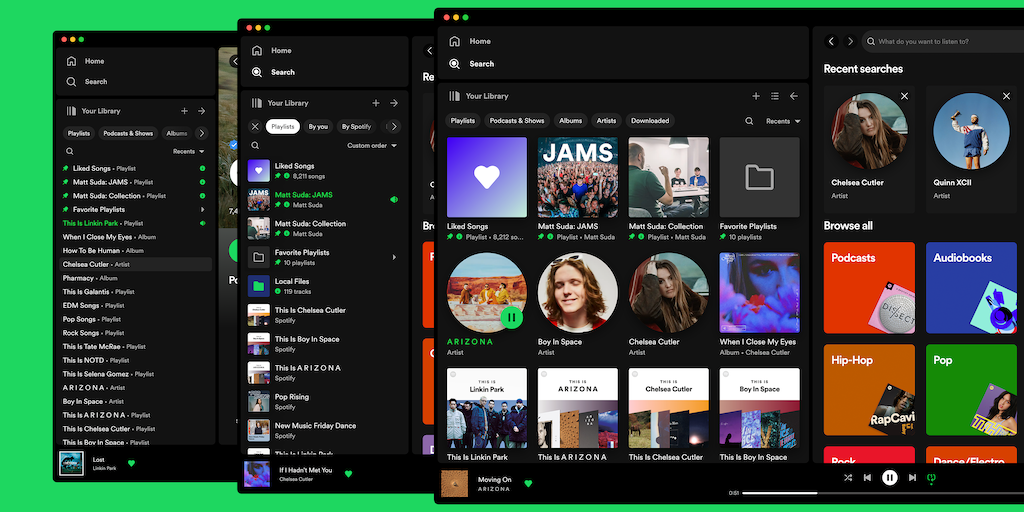Image resolution: width=1024 pixels, height=512 pixels.
Task: Toggle repeat in front window player
Action: coord(931,478)
